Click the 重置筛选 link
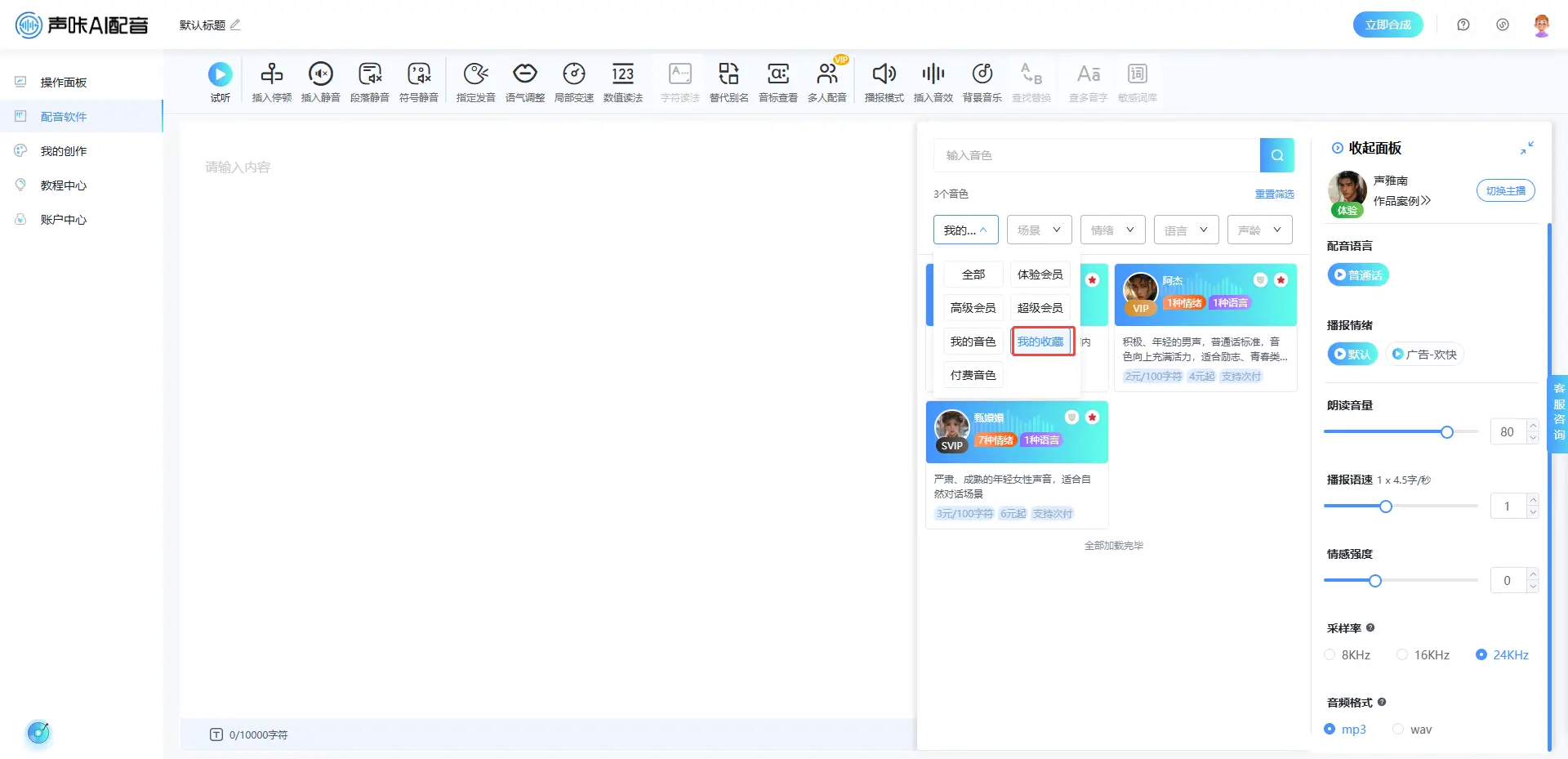The width and height of the screenshot is (1568, 759). [x=1274, y=194]
